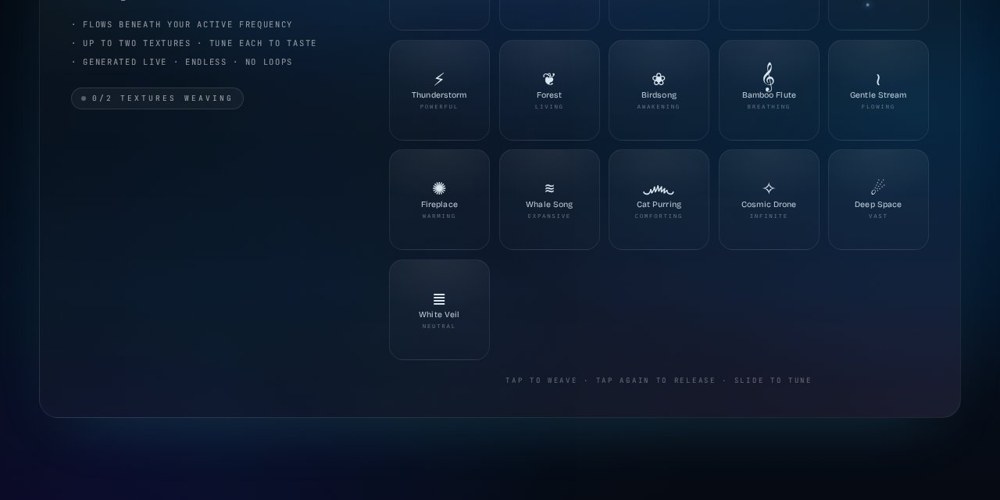Click the Cosmic Drone sparkle icon
The height and width of the screenshot is (500, 1000).
tap(768, 188)
